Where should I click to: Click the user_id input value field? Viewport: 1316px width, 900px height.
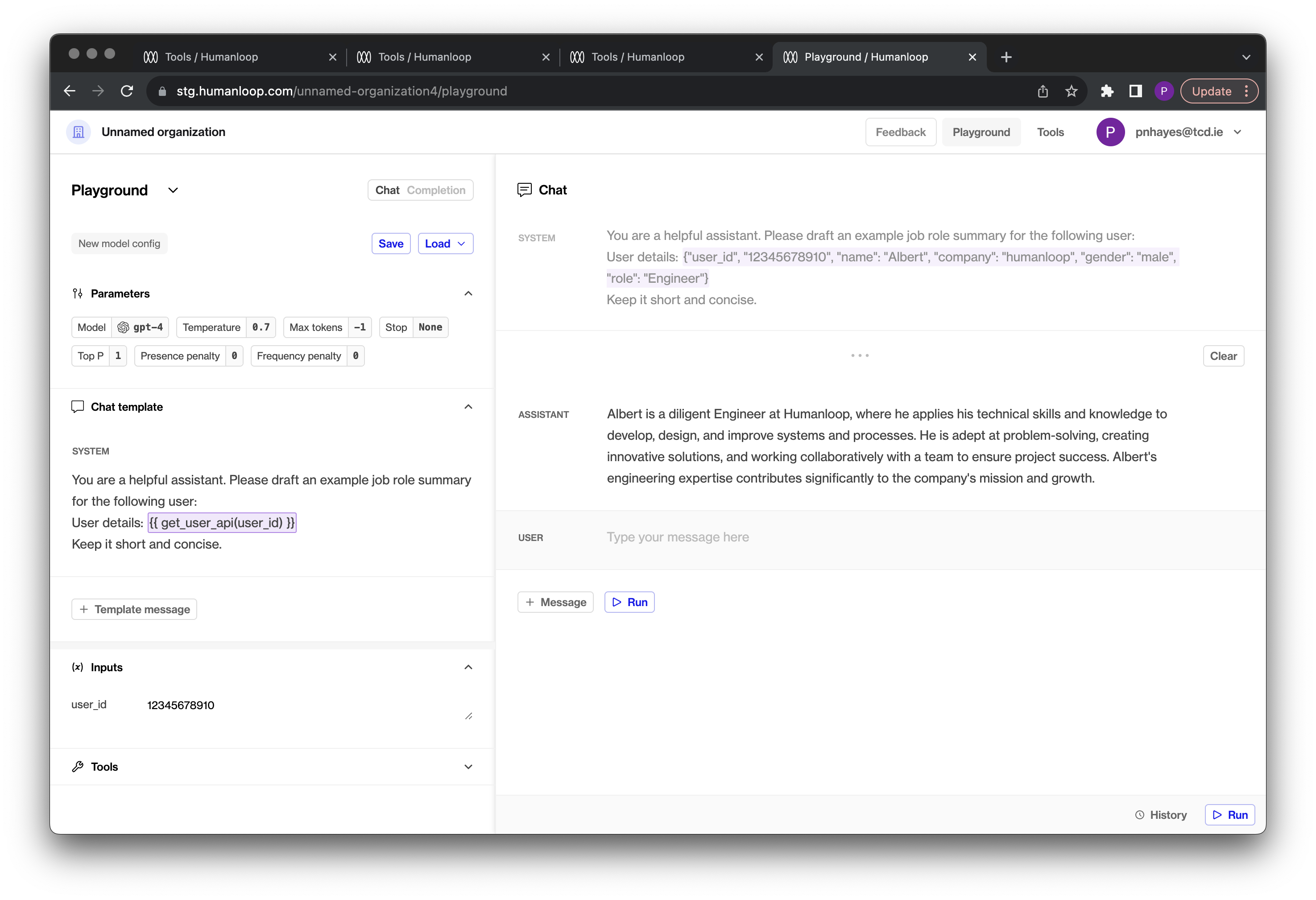pyautogui.click(x=309, y=705)
